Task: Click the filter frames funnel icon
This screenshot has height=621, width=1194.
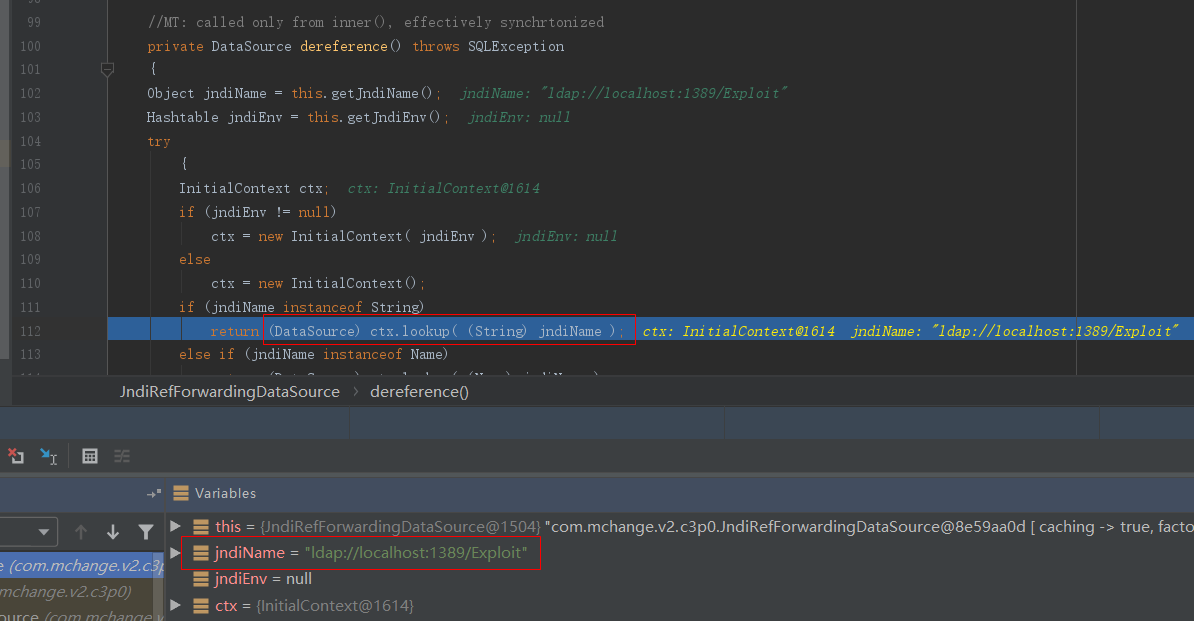Action: (x=146, y=532)
